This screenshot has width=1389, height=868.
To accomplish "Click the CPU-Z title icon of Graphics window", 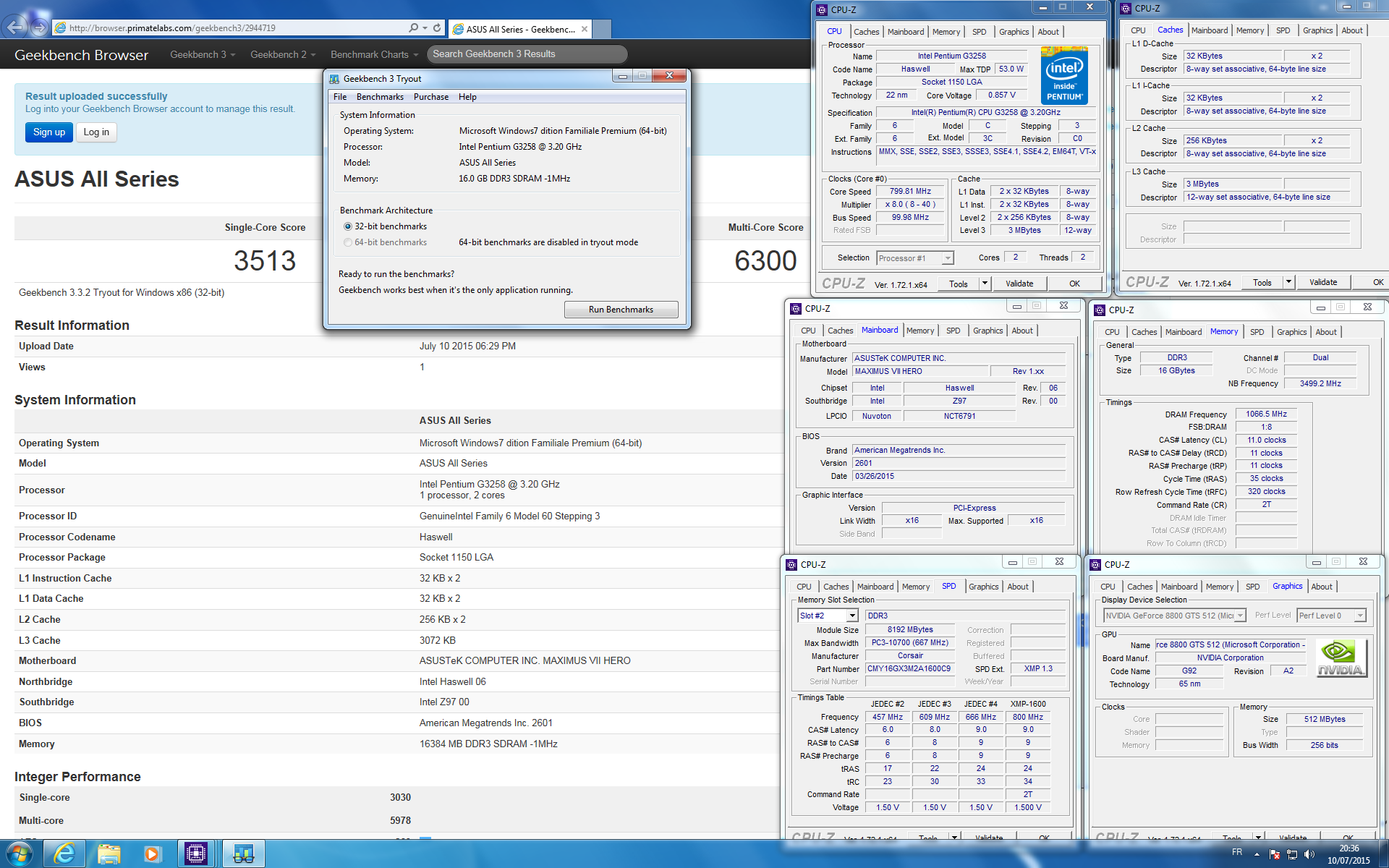I will 1095,564.
